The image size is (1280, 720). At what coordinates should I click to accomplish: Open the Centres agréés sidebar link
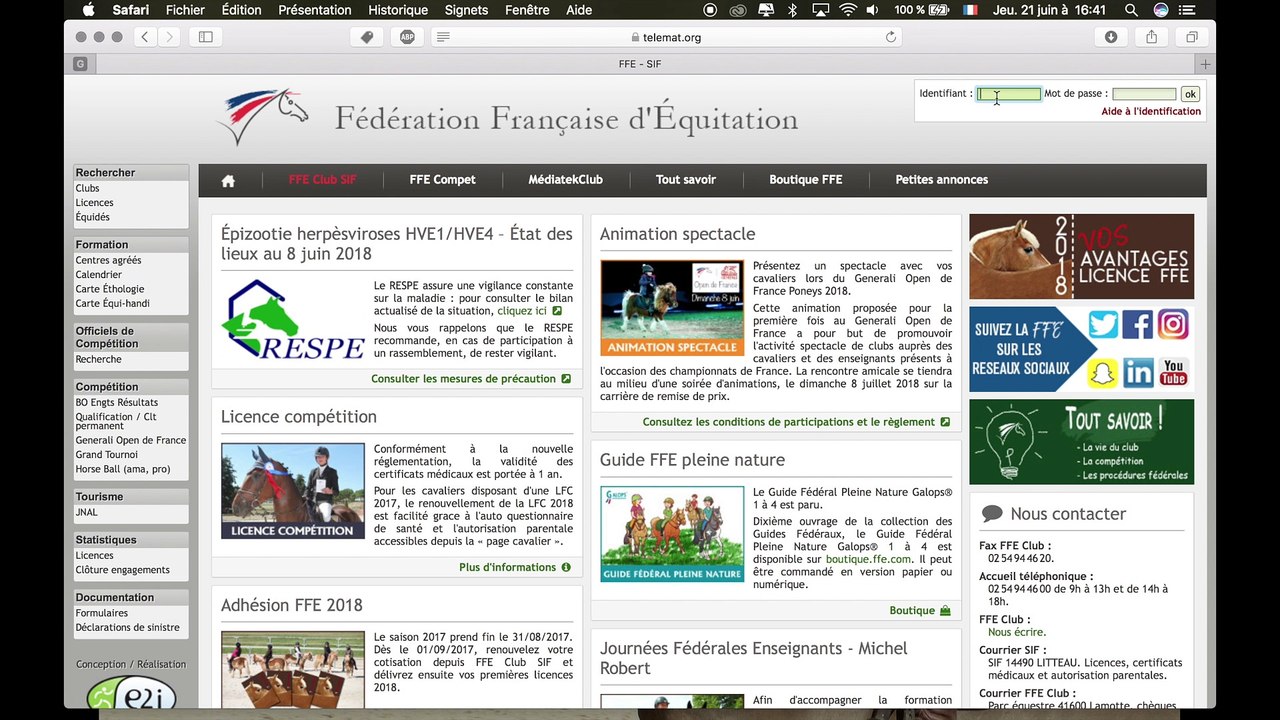(x=109, y=260)
